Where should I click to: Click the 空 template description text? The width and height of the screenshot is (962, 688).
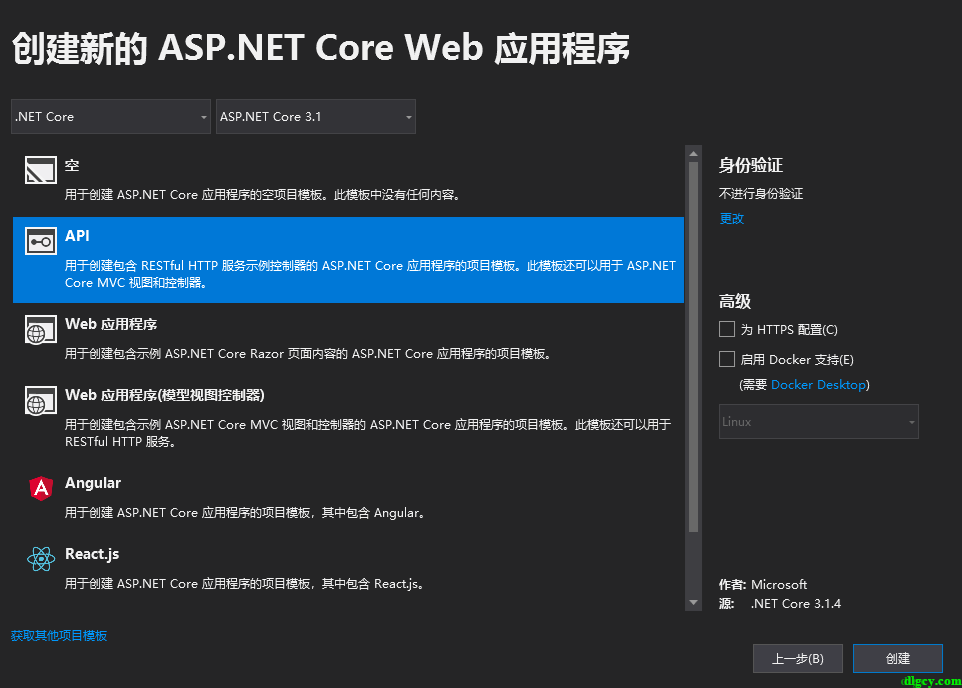pyautogui.click(x=264, y=195)
